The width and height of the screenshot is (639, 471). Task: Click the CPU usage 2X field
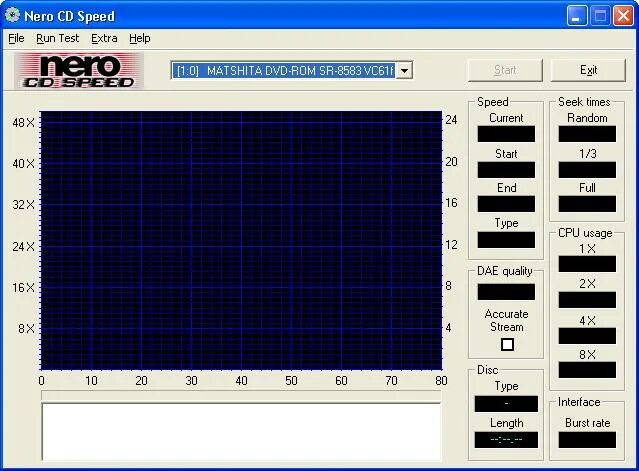[587, 300]
